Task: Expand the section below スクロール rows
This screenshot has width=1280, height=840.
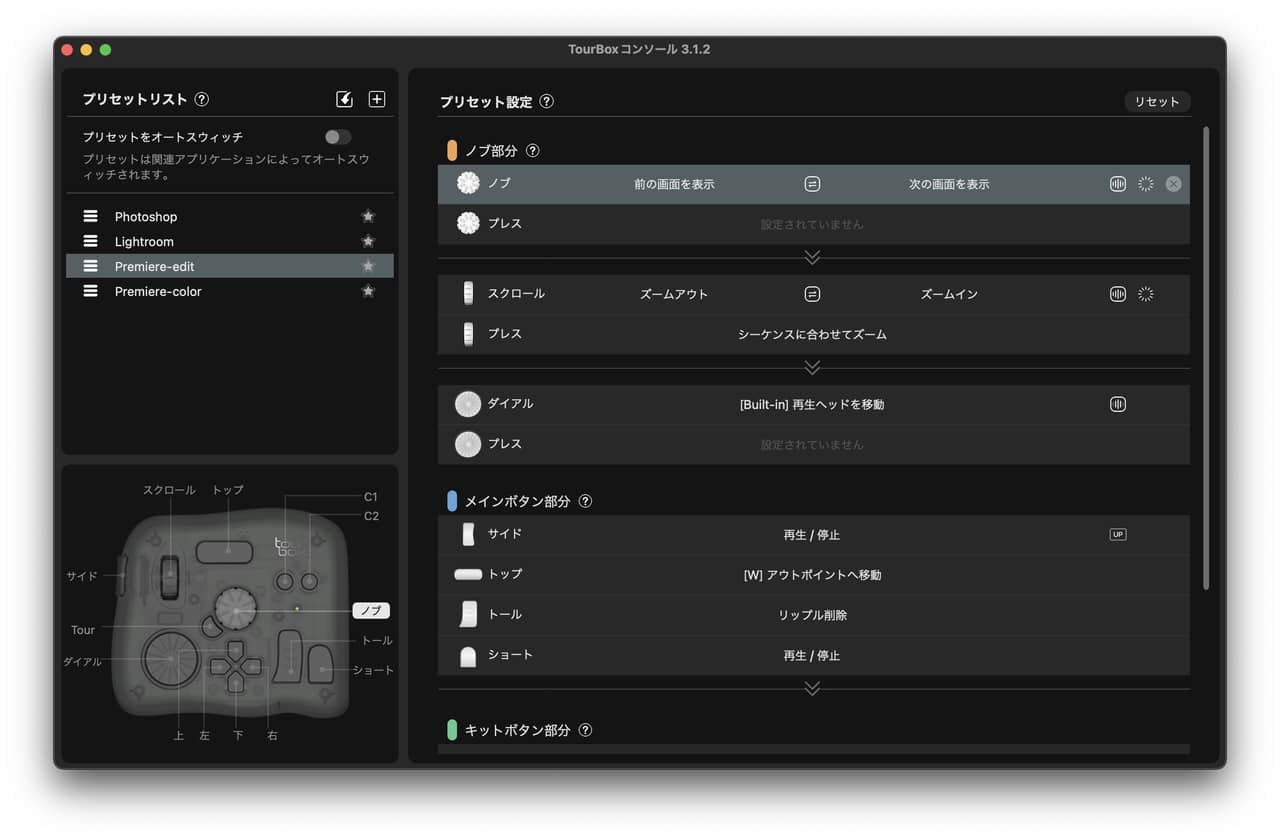Action: tap(812, 368)
